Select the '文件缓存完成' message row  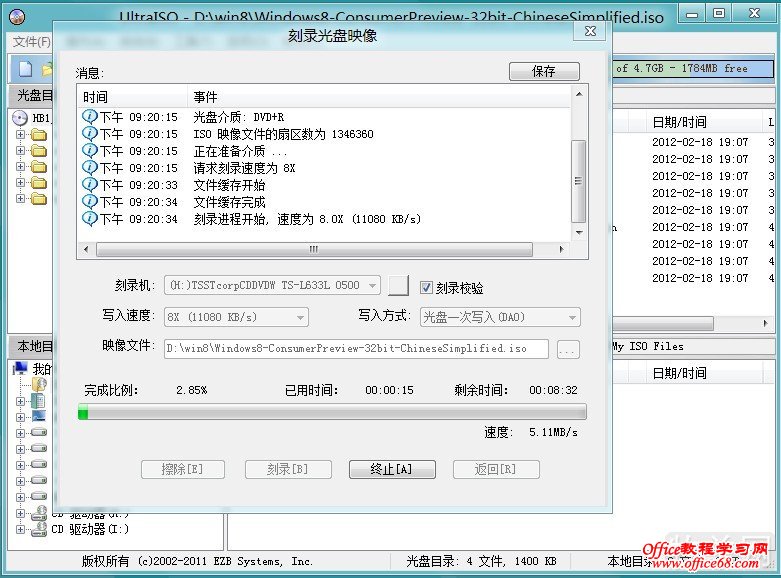point(324,202)
